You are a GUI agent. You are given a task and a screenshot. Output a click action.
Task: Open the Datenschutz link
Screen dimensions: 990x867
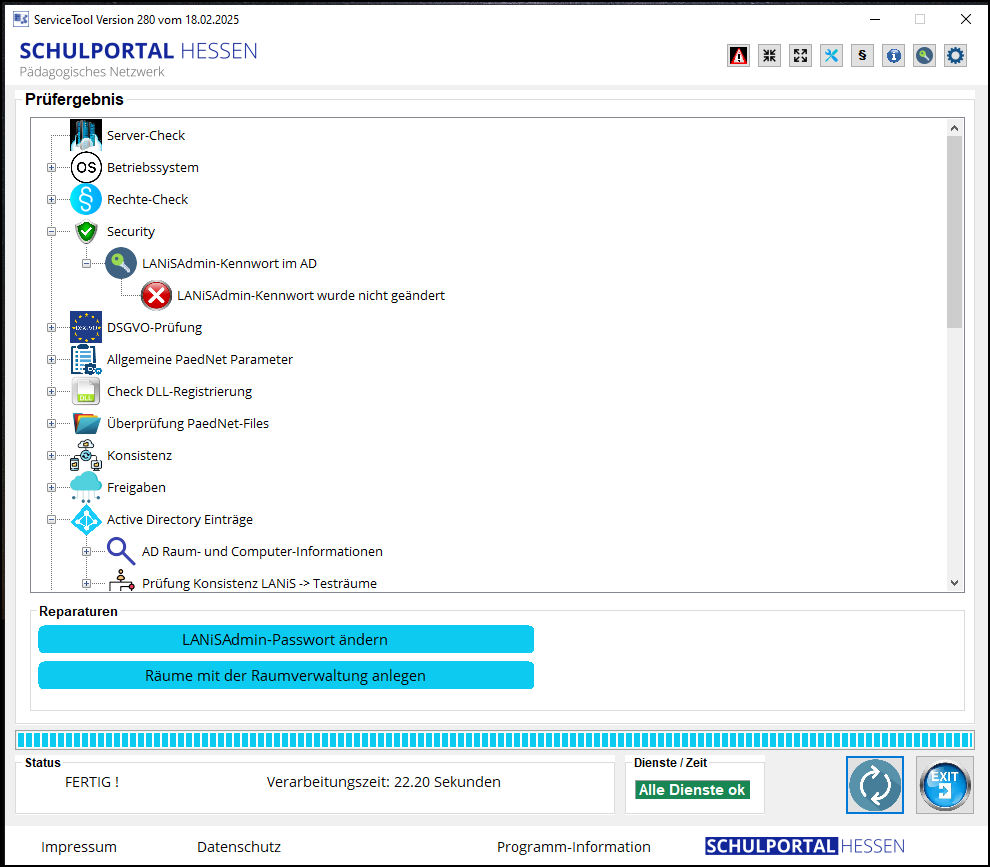239,847
